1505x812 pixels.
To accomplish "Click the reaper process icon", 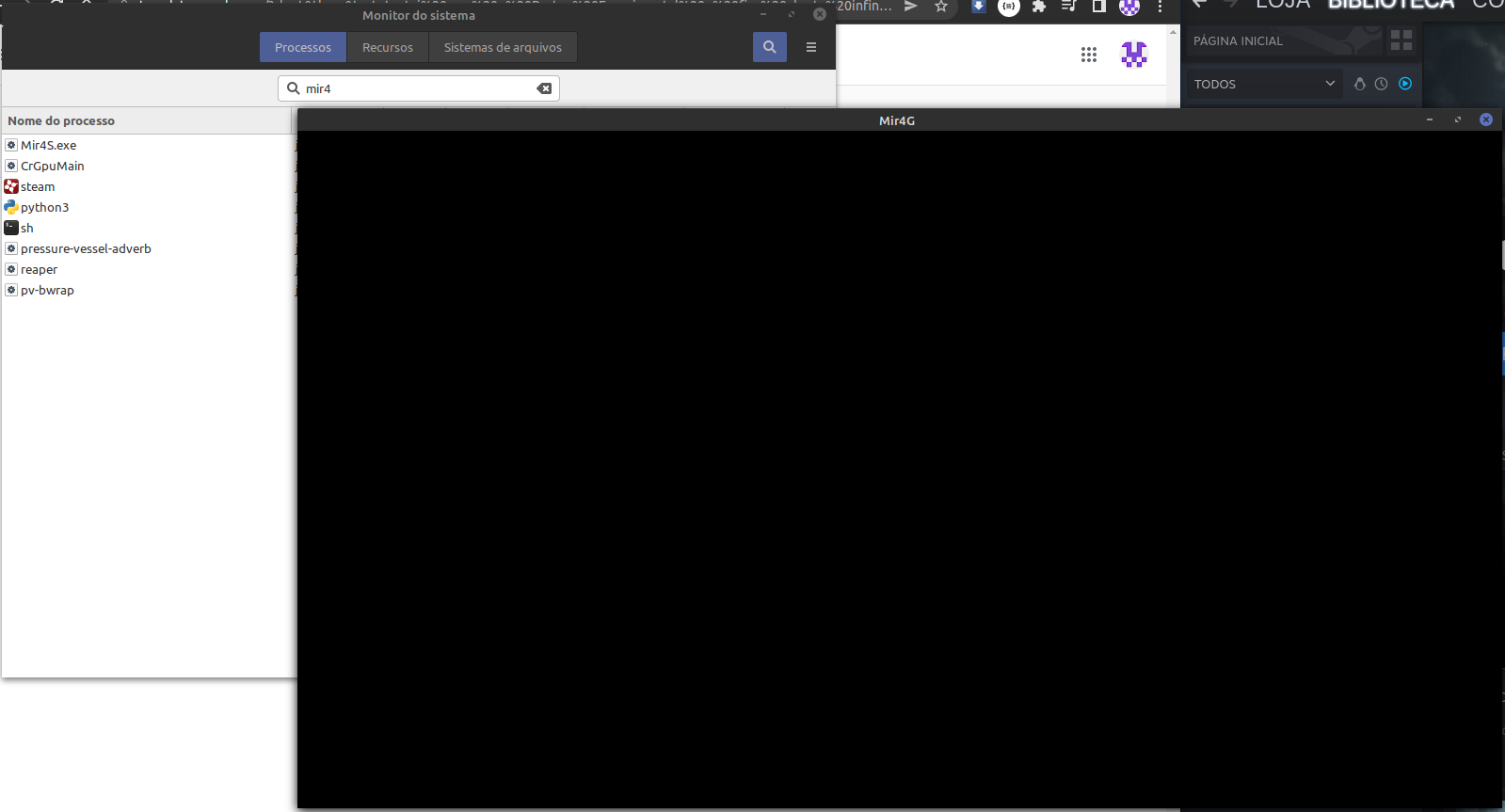I will coord(11,269).
